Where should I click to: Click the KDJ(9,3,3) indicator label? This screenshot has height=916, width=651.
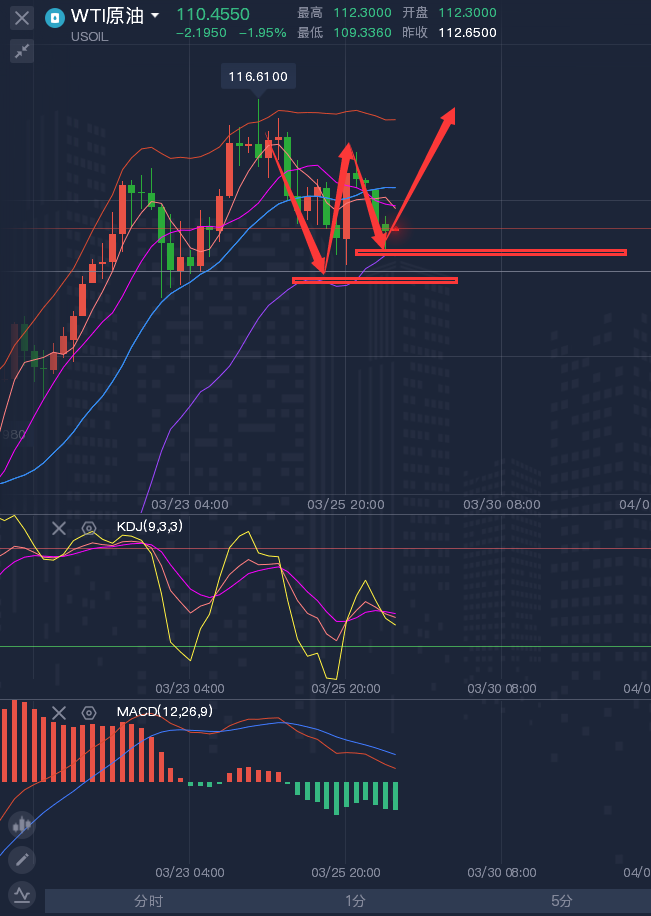[150, 527]
